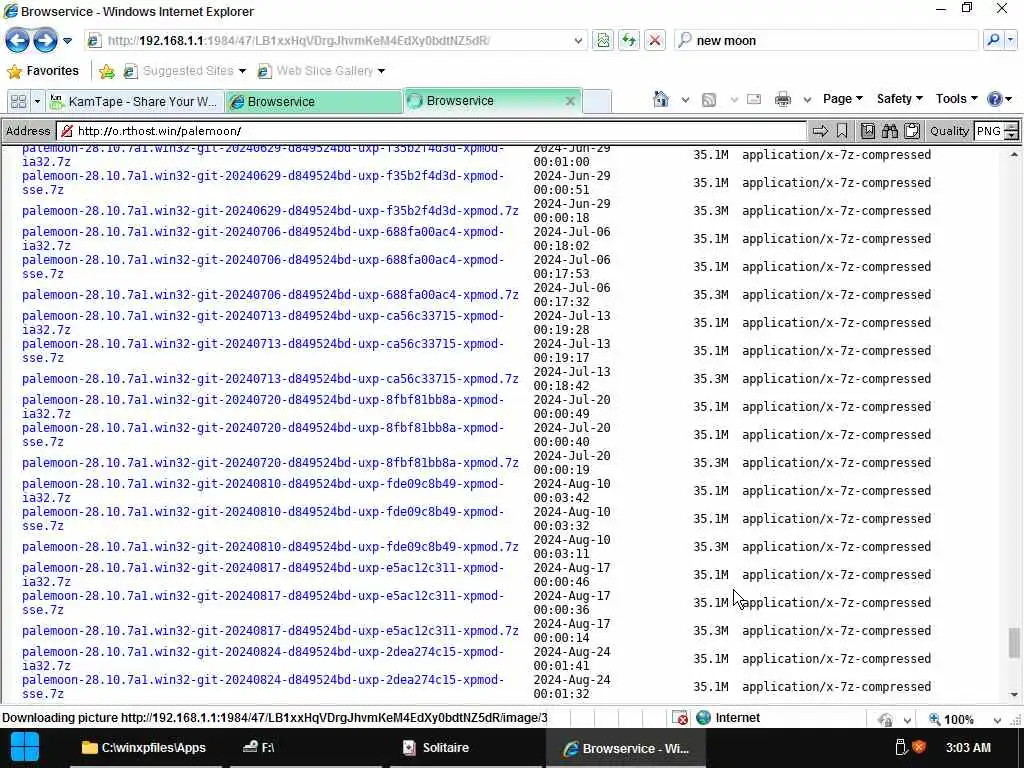Click the Help question-mark icon
The width and height of the screenshot is (1024, 768).
pos(995,99)
